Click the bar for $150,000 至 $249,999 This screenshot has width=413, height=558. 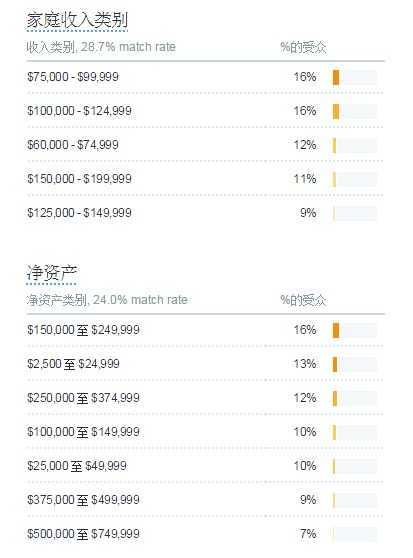tap(355, 330)
